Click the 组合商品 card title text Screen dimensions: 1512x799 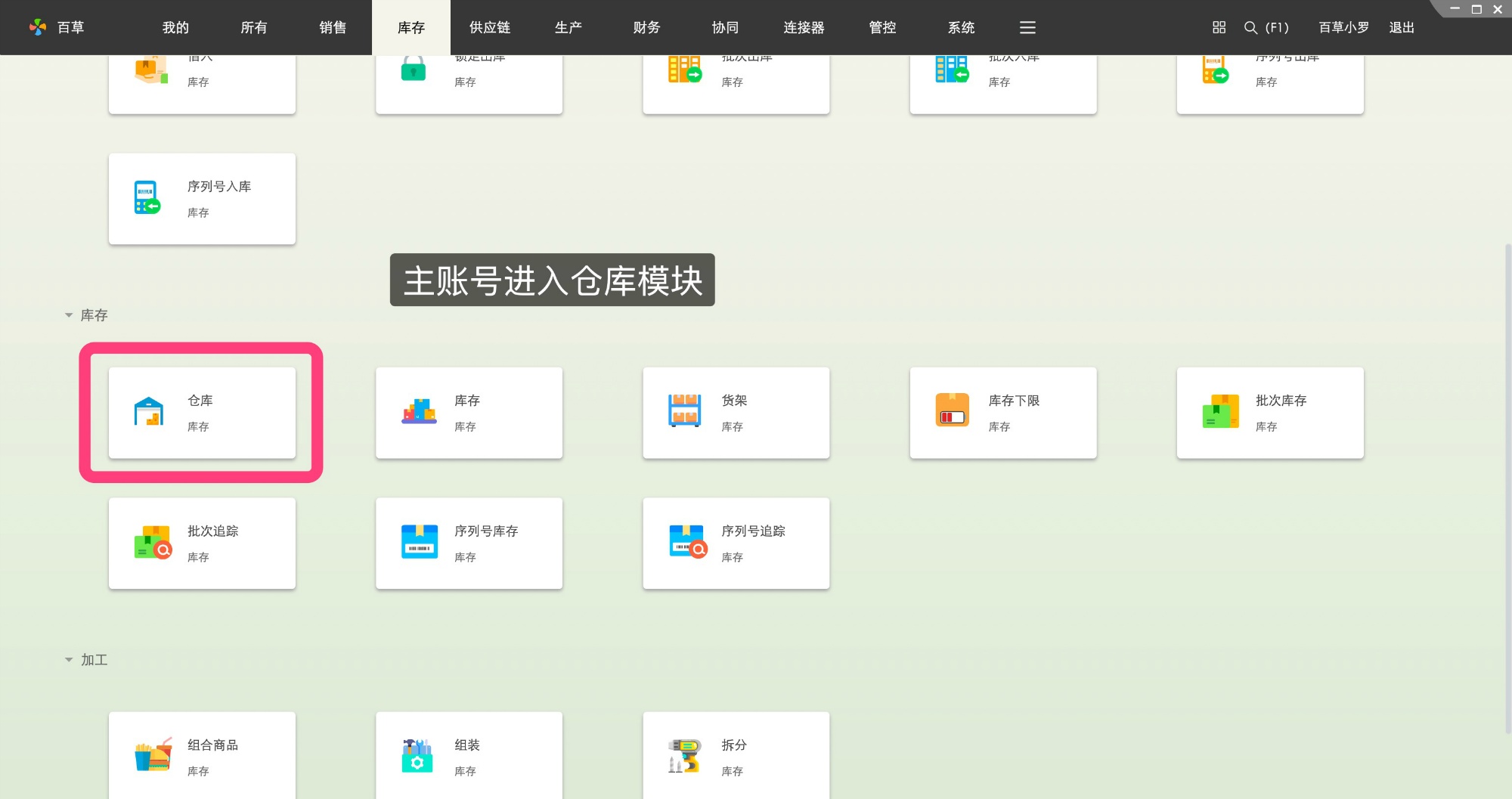coord(213,745)
